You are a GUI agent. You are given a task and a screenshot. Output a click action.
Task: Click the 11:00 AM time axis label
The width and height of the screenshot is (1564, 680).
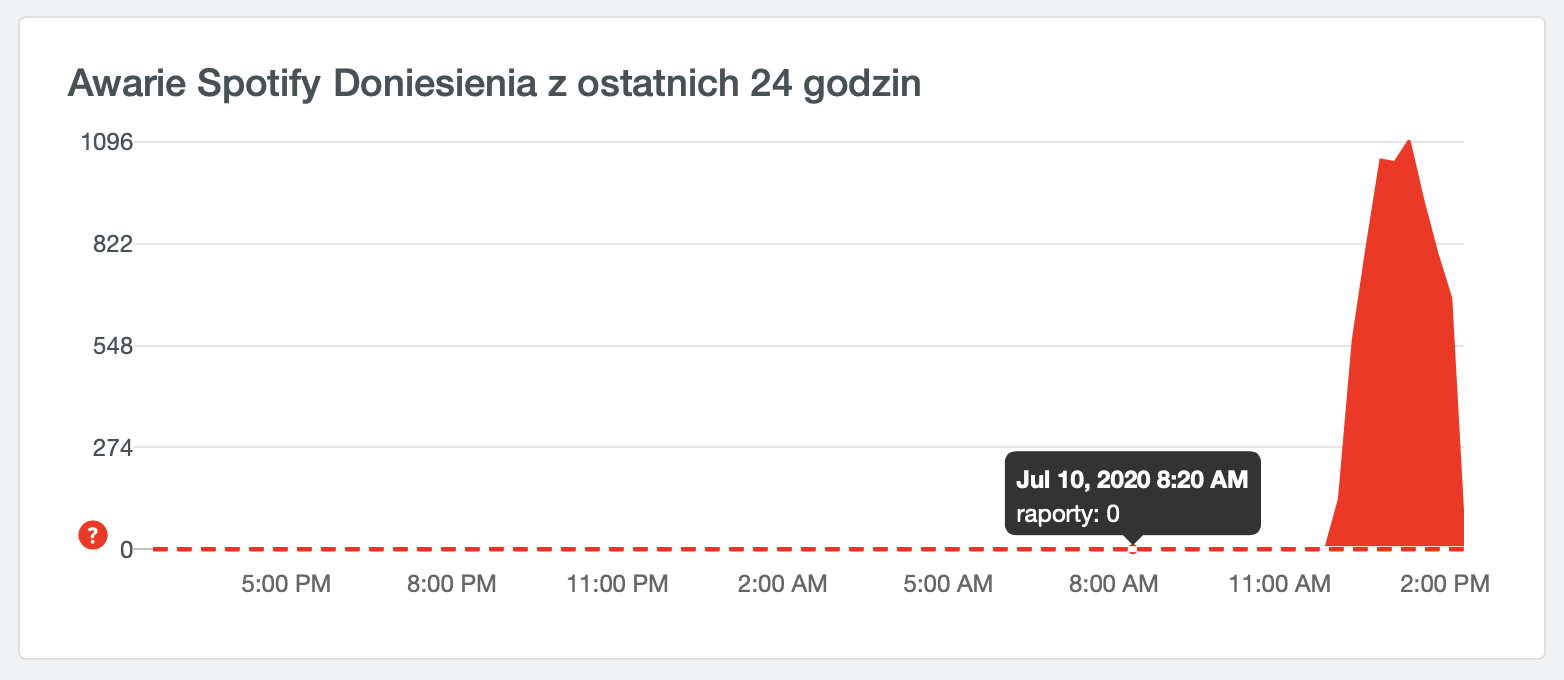click(1278, 584)
